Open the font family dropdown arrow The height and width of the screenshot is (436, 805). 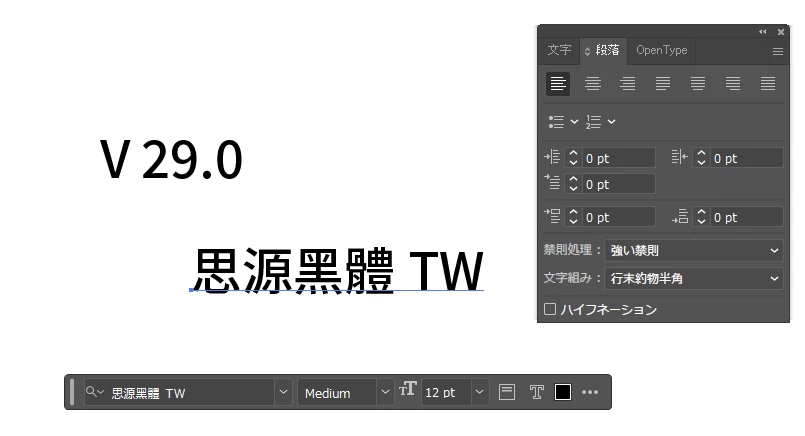pyautogui.click(x=283, y=392)
